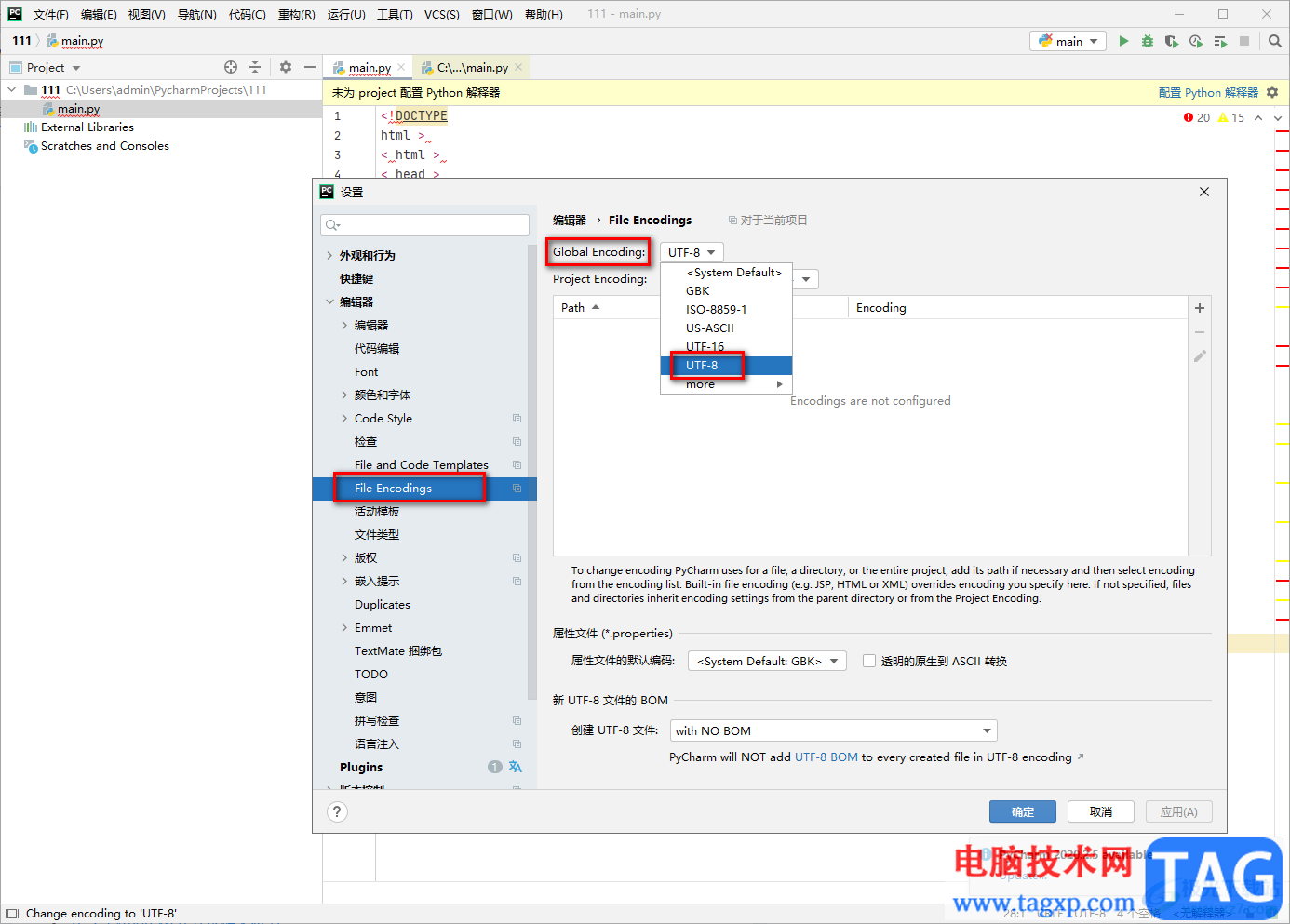Go to previous highlighted error arrow
1290x924 pixels.
1258,117
